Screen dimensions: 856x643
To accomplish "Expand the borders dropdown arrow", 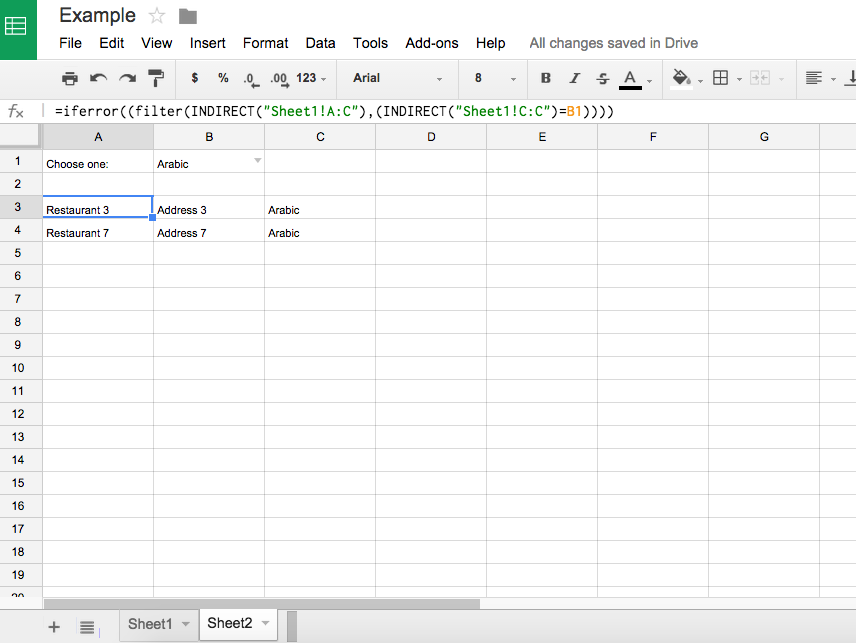I will (739, 80).
